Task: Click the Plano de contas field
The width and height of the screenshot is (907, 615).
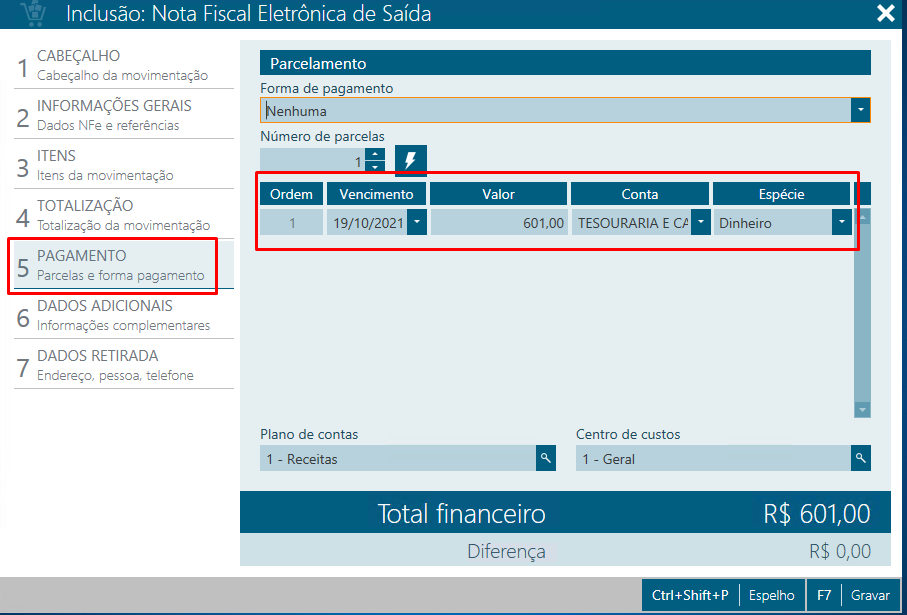Action: tap(398, 458)
